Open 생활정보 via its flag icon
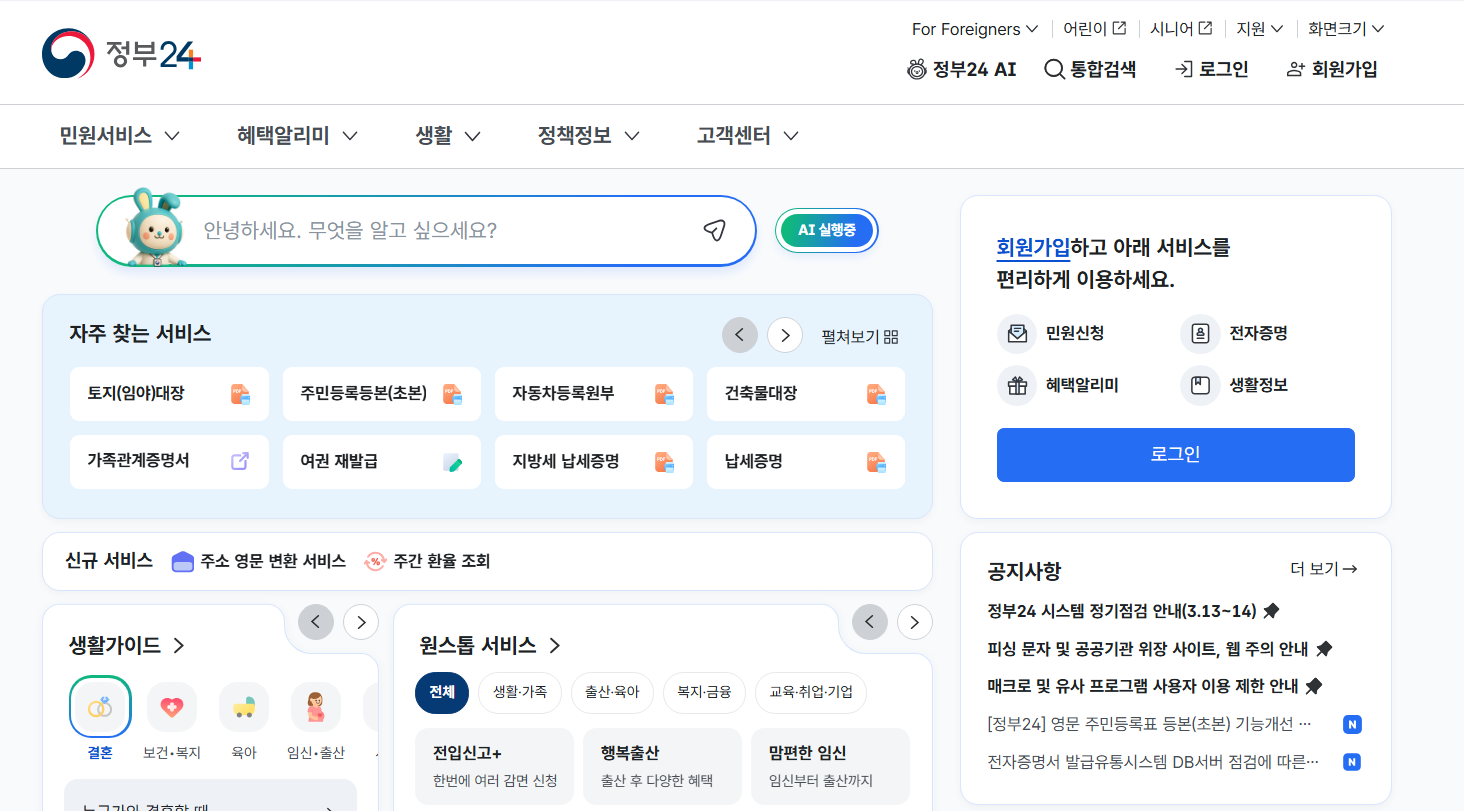 click(1199, 386)
